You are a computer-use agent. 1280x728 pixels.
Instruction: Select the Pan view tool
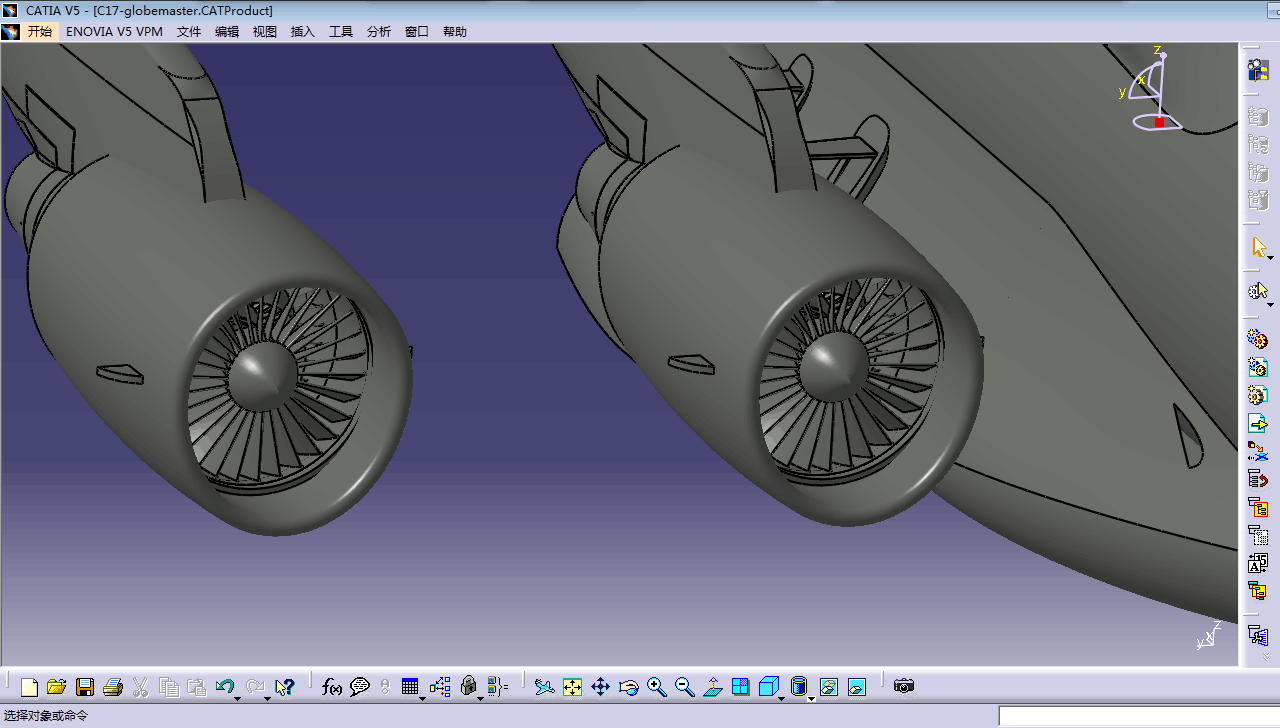600,687
